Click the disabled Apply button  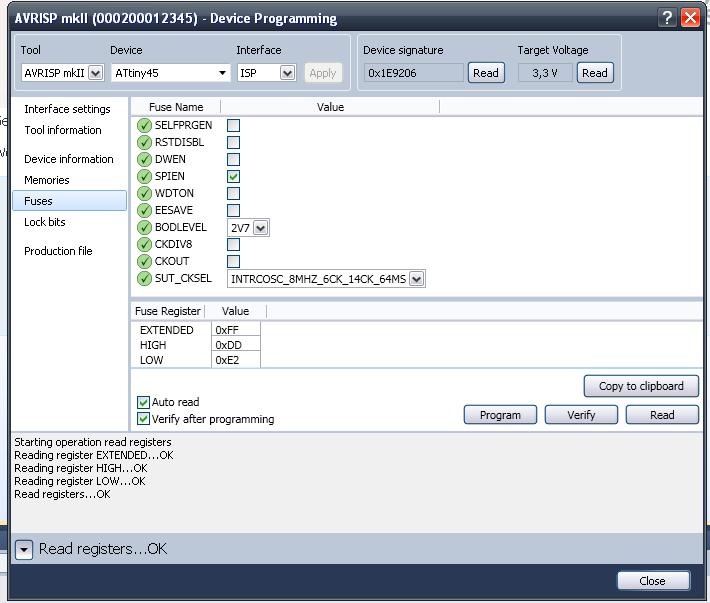pos(323,73)
